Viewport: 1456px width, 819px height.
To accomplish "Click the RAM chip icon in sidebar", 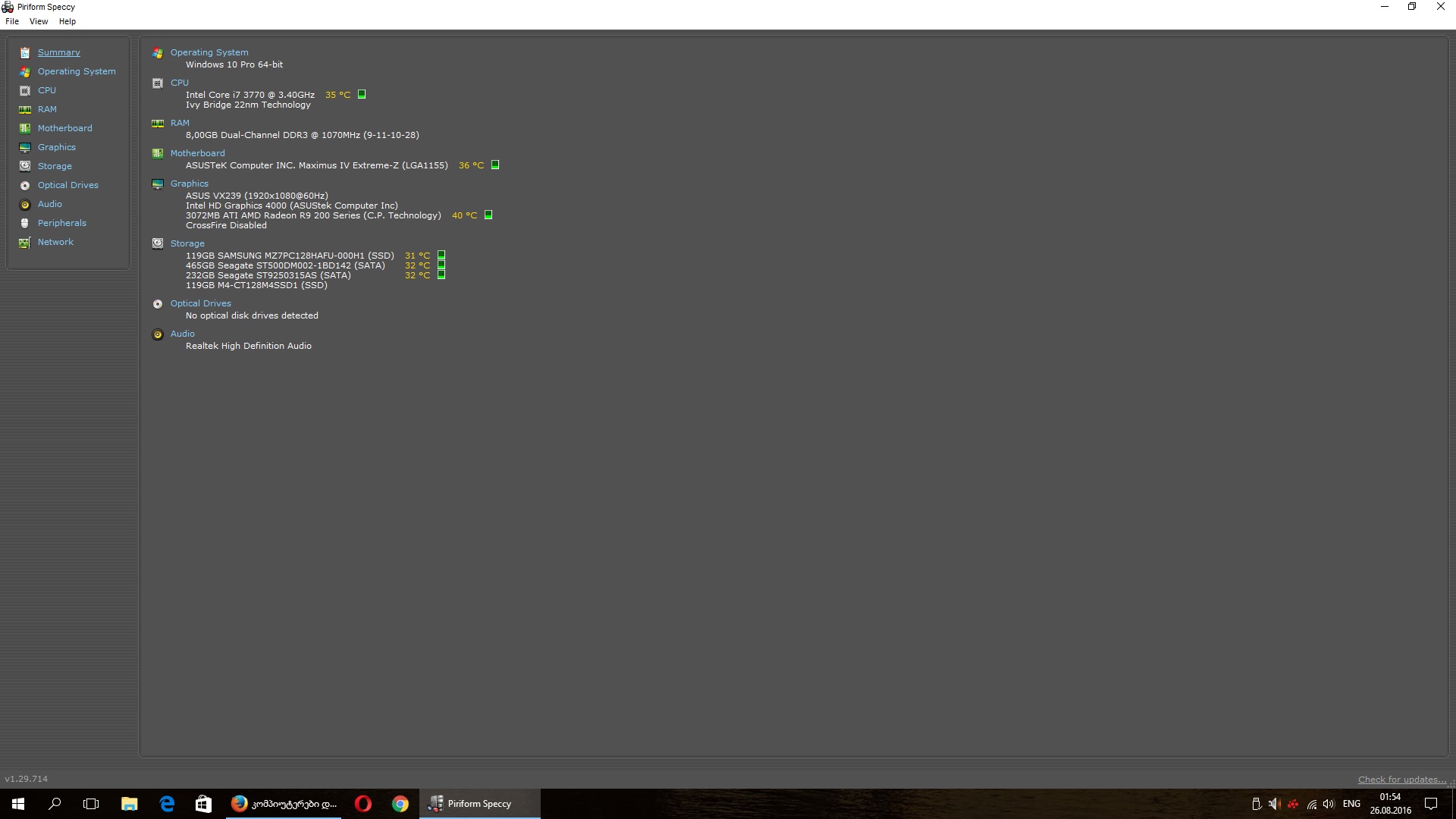I will click(x=25, y=109).
